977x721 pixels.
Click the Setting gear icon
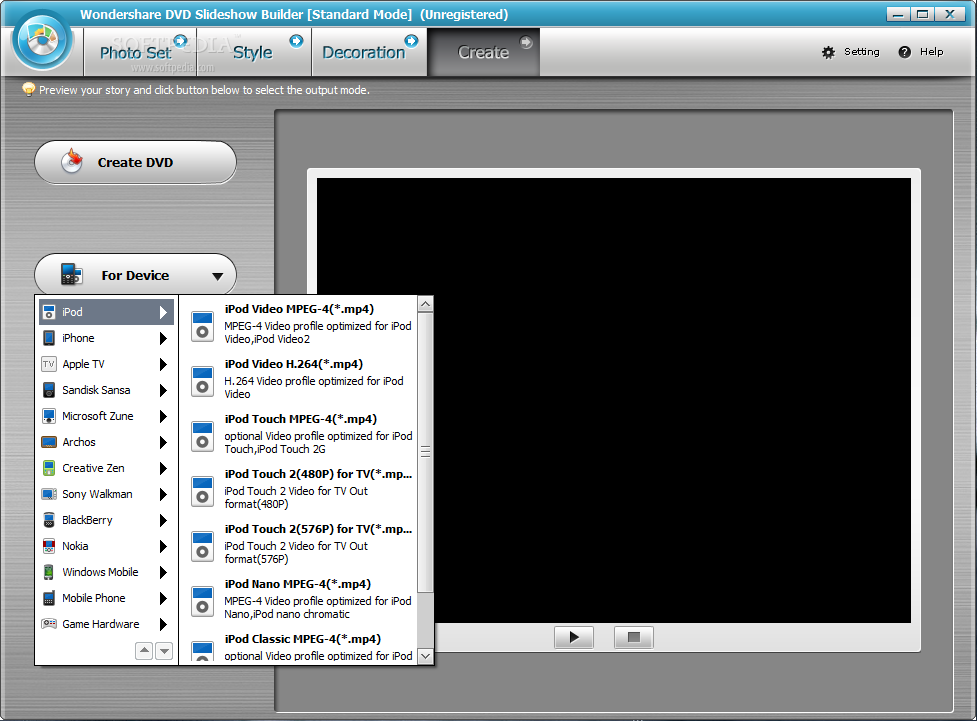point(828,52)
